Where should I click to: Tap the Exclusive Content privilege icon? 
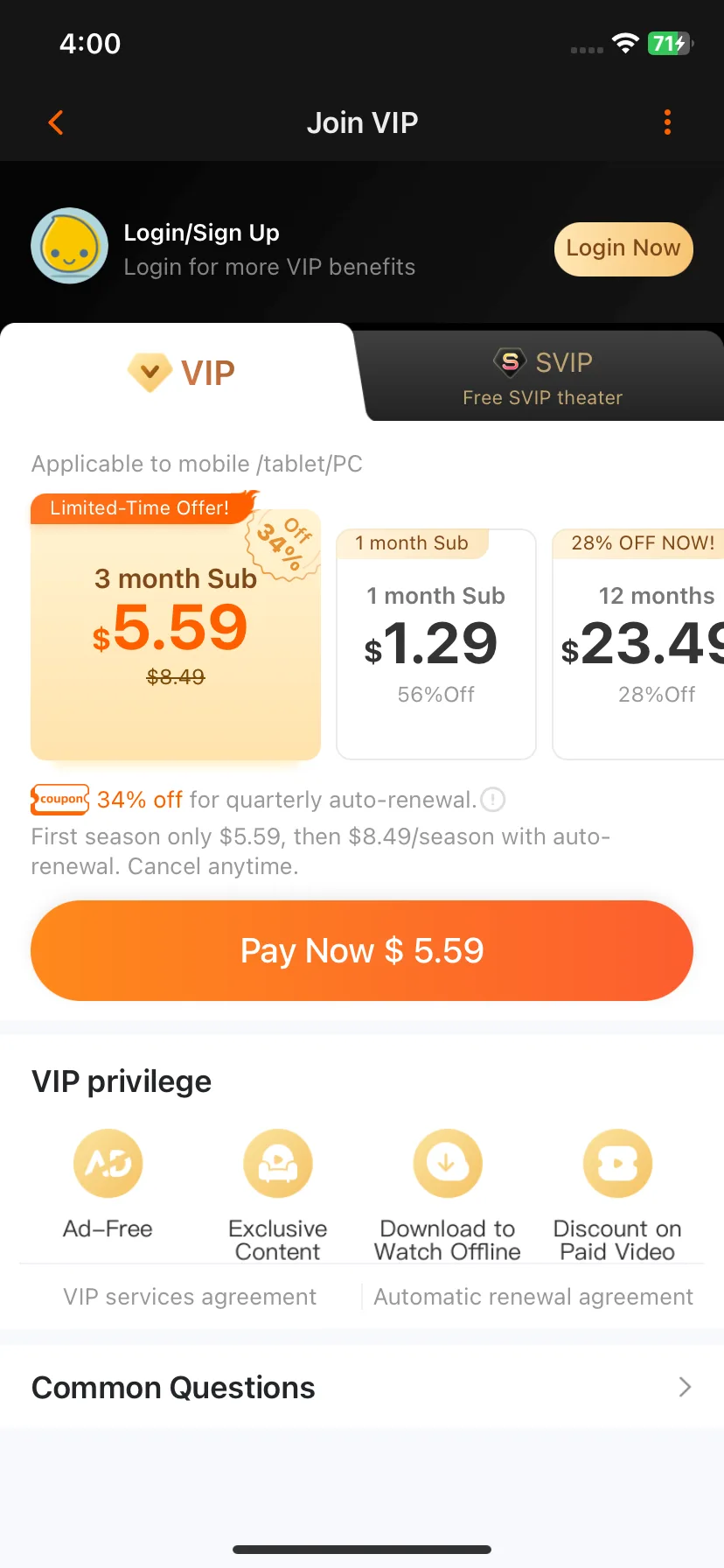click(278, 1164)
